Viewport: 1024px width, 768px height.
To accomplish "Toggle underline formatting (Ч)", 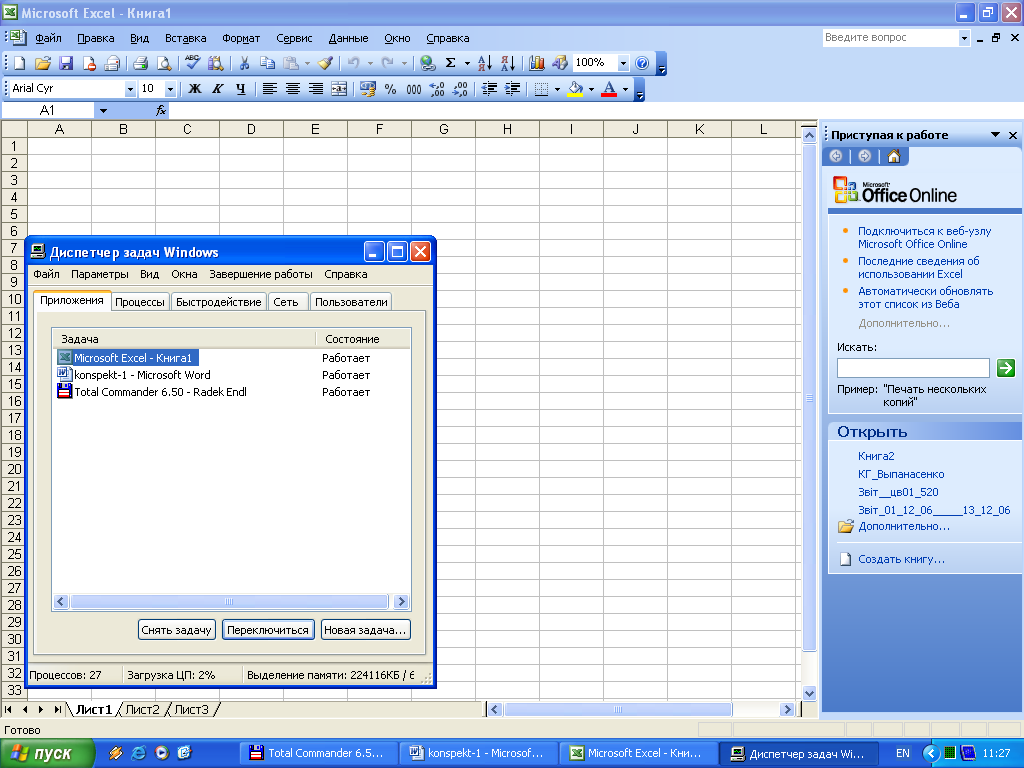I will [x=241, y=88].
